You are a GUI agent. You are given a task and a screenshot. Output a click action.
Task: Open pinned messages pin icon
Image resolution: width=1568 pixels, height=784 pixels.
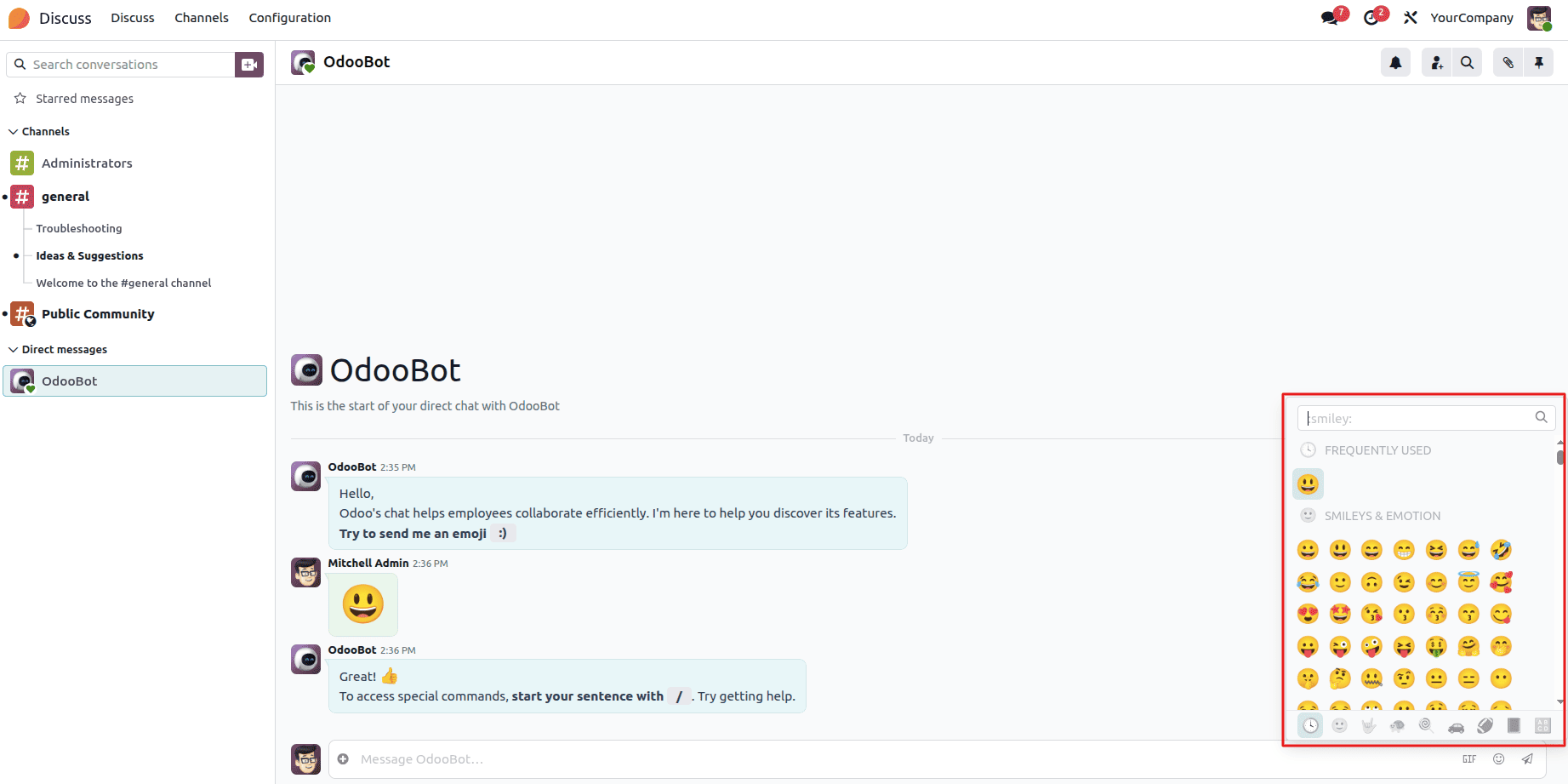pos(1539,62)
